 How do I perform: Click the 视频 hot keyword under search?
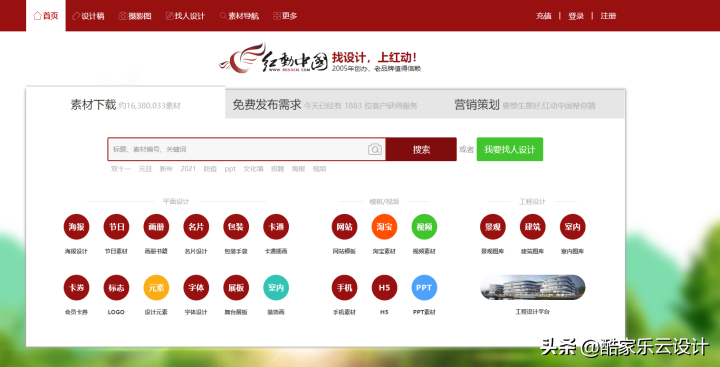click(x=320, y=169)
